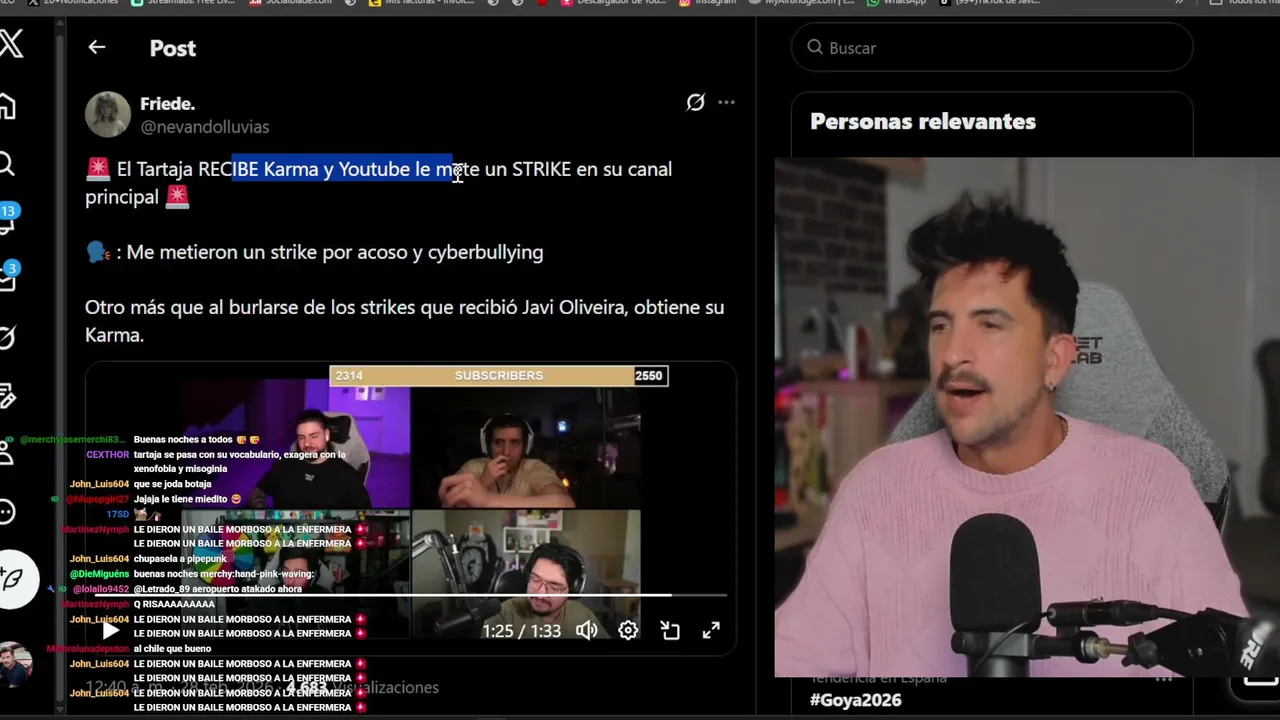Click the 1:25 / 1:33 time display
This screenshot has width=1280, height=720.
click(521, 631)
